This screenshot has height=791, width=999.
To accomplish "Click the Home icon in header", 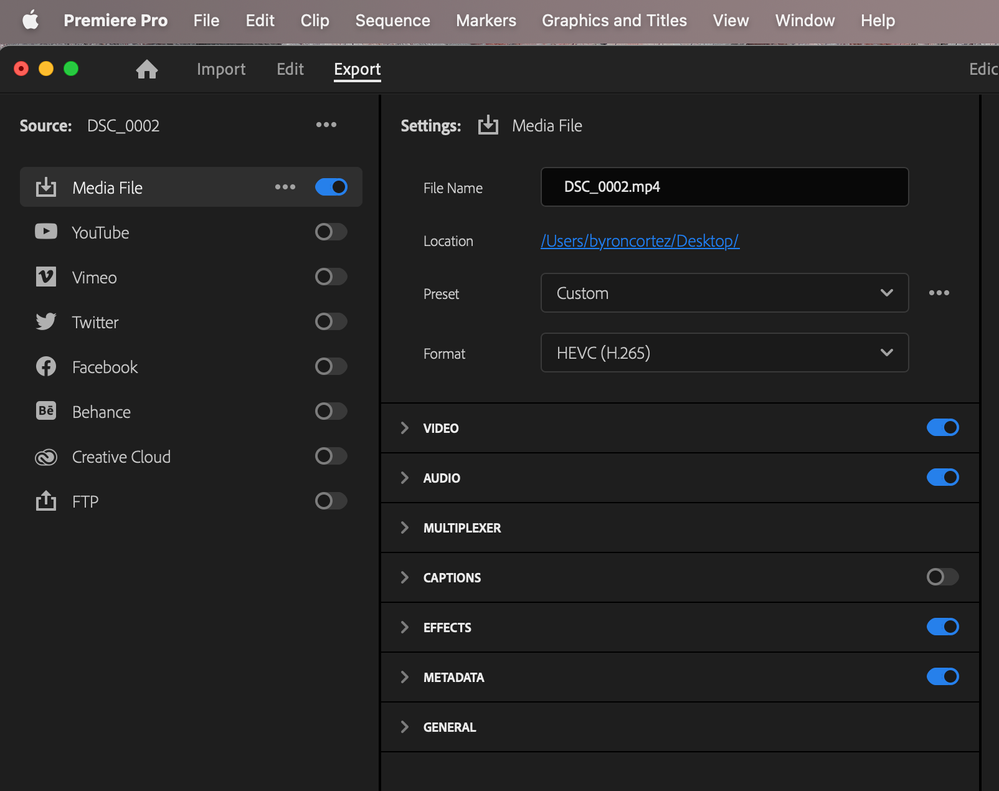I will click(147, 69).
